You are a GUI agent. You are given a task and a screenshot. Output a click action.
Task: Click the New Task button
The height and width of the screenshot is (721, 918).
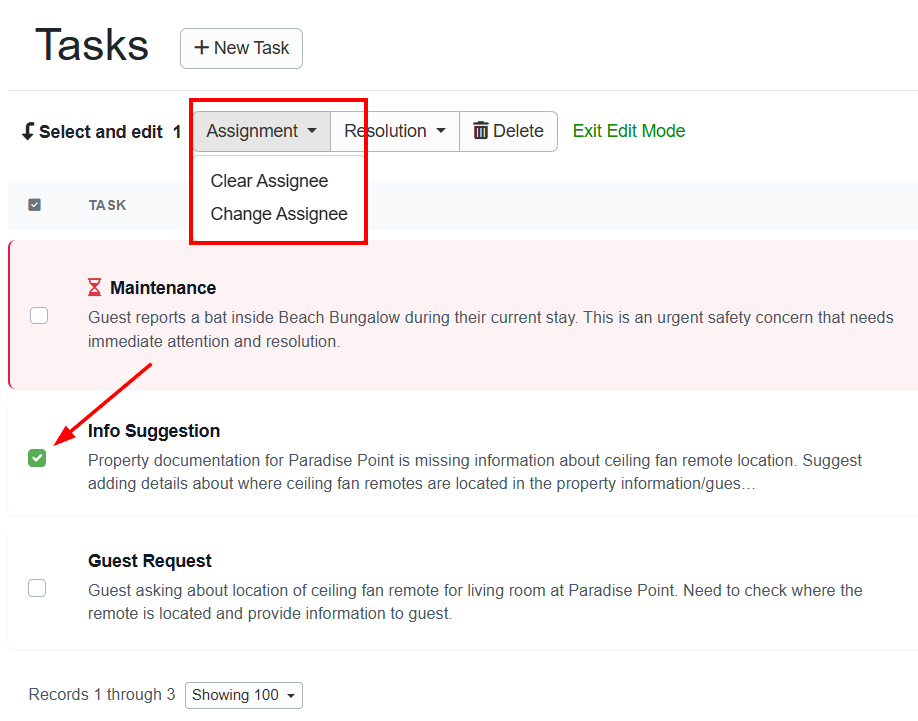tap(241, 48)
